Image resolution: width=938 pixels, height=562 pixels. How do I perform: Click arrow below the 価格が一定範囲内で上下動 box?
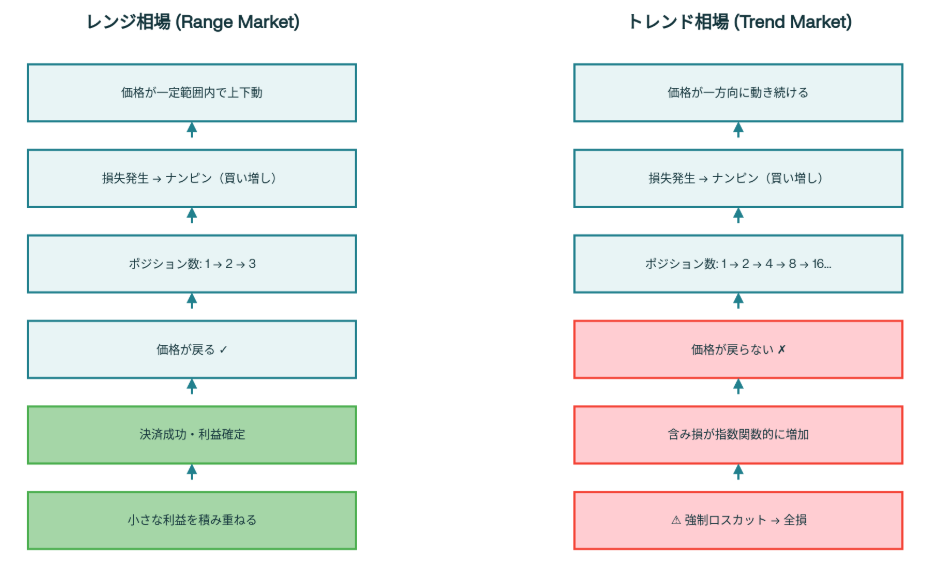[x=192, y=130]
